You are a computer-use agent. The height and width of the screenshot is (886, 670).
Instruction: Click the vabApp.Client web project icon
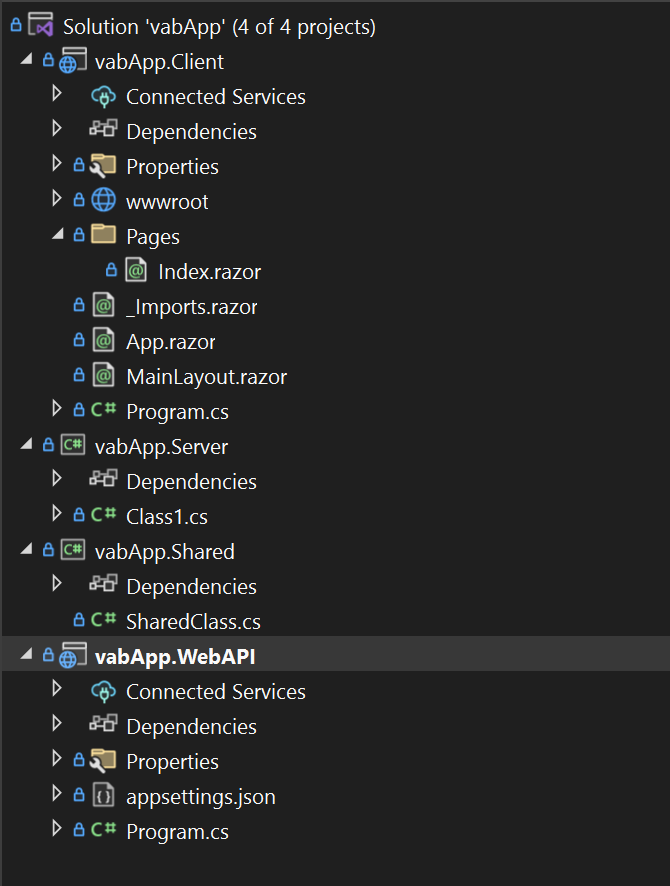73,62
